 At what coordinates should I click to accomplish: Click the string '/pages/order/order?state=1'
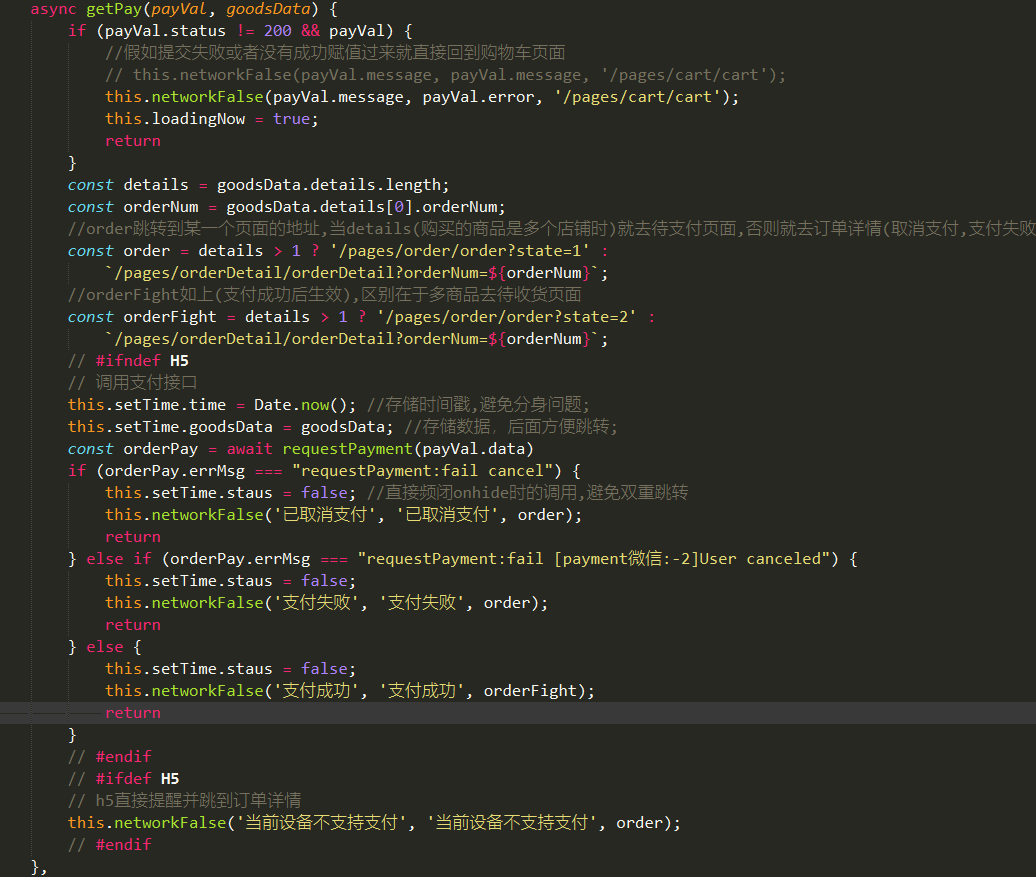point(460,251)
